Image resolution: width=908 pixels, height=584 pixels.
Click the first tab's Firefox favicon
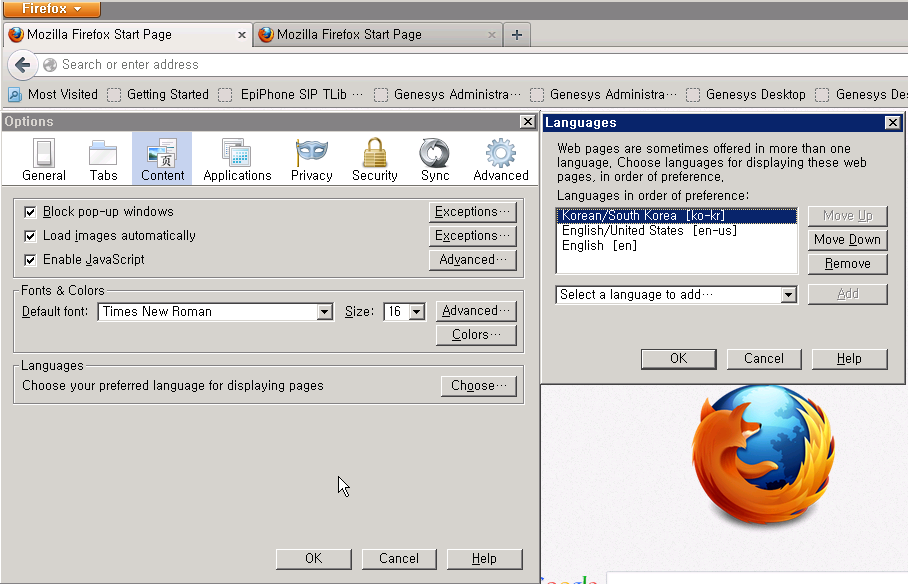pyautogui.click(x=16, y=35)
